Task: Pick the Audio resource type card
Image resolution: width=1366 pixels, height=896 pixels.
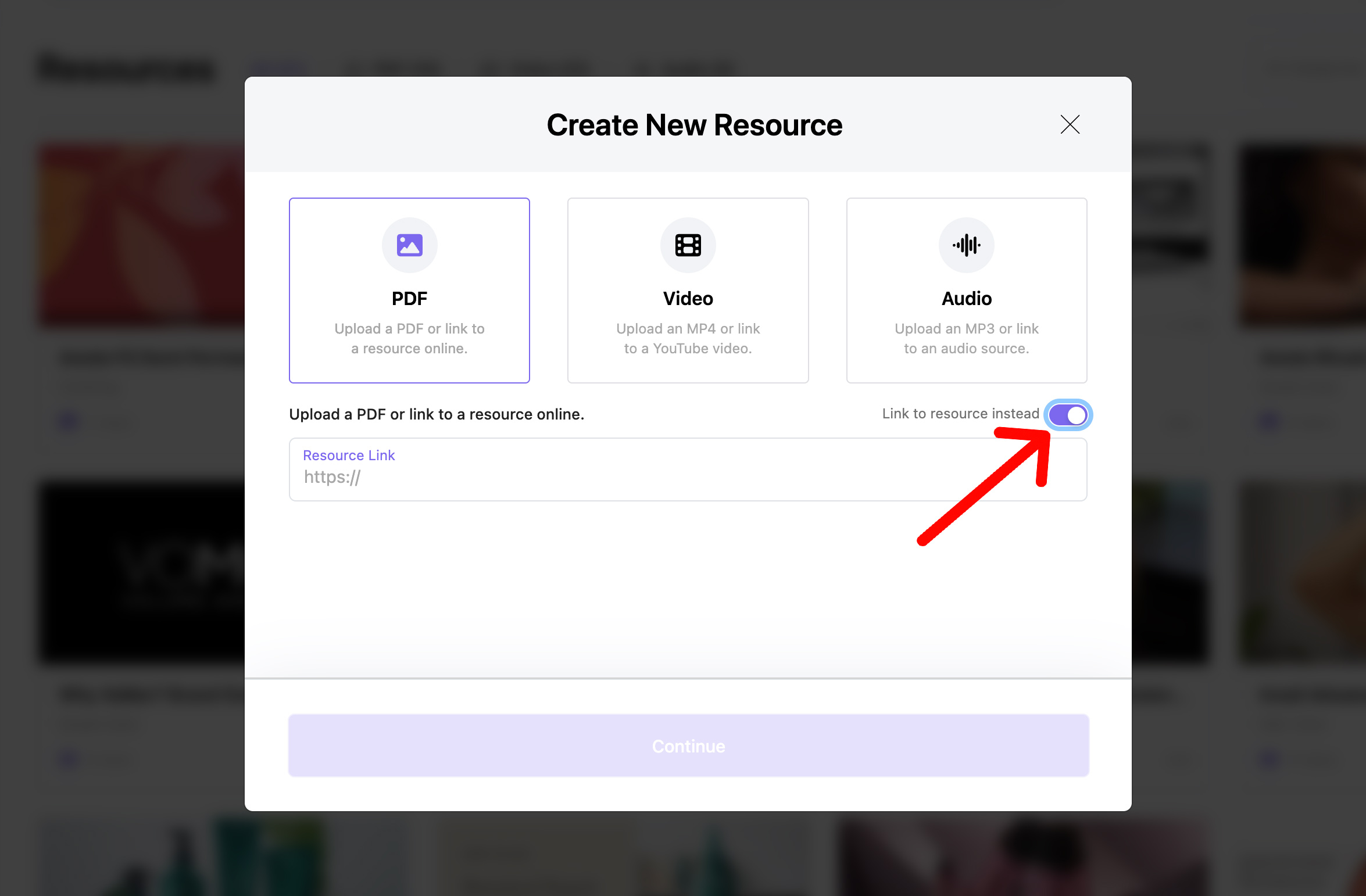Action: point(967,290)
